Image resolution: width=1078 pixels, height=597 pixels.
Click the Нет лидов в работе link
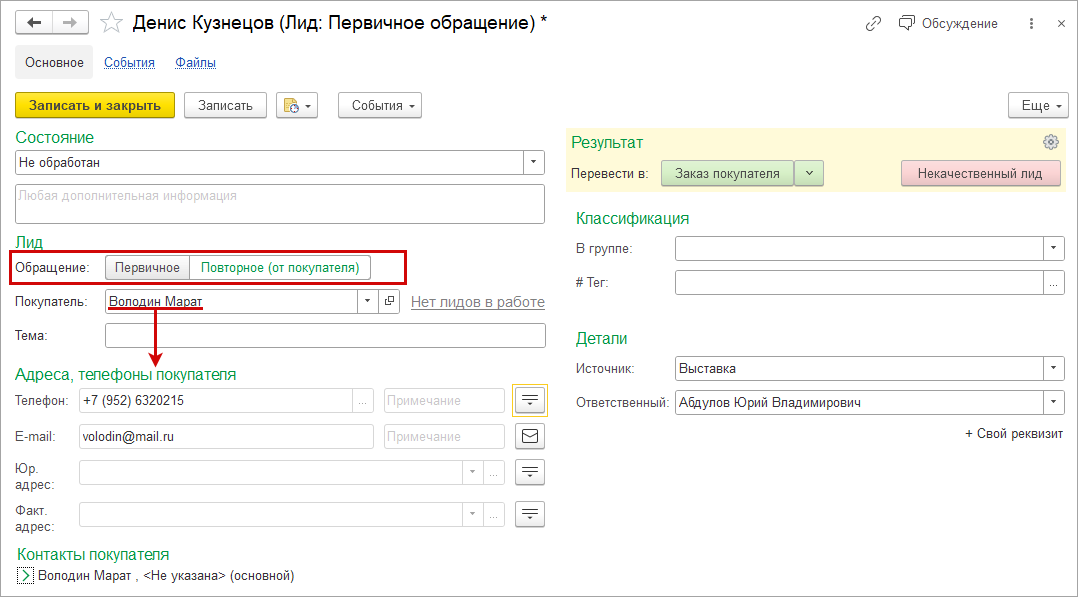tap(477, 302)
